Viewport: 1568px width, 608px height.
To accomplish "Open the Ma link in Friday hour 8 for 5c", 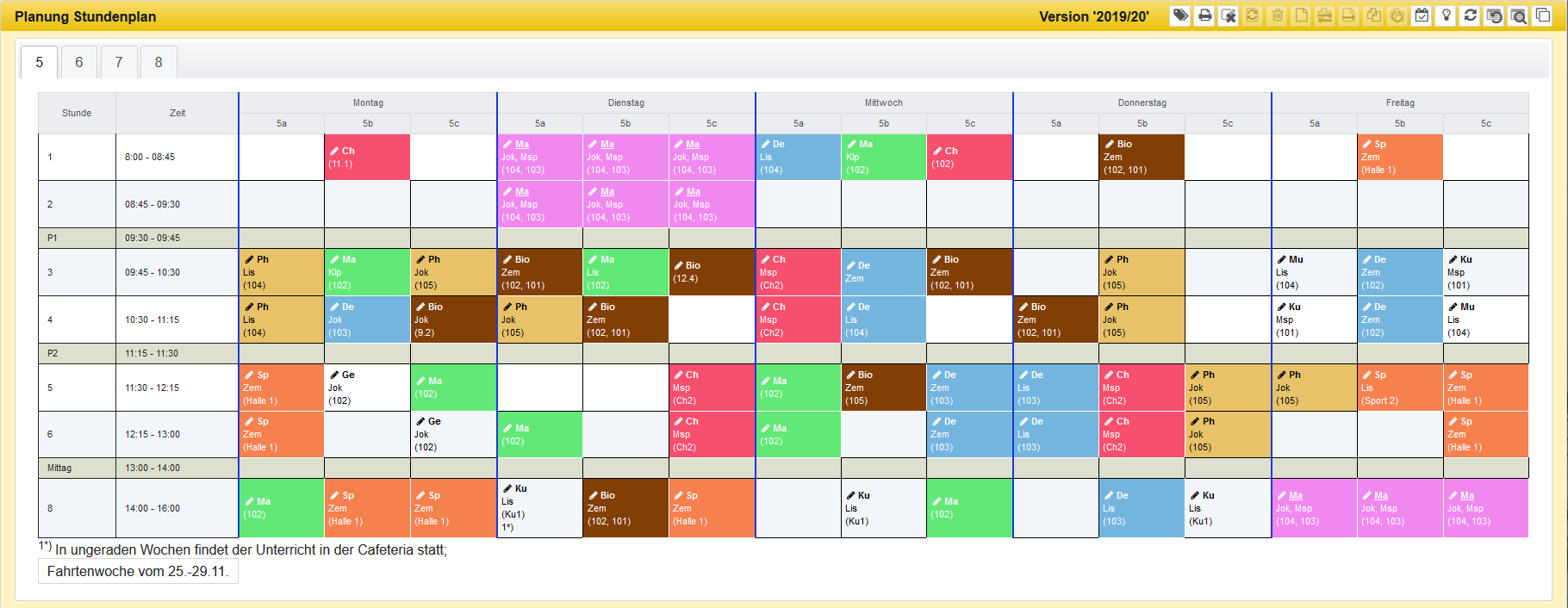I will tap(1467, 496).
